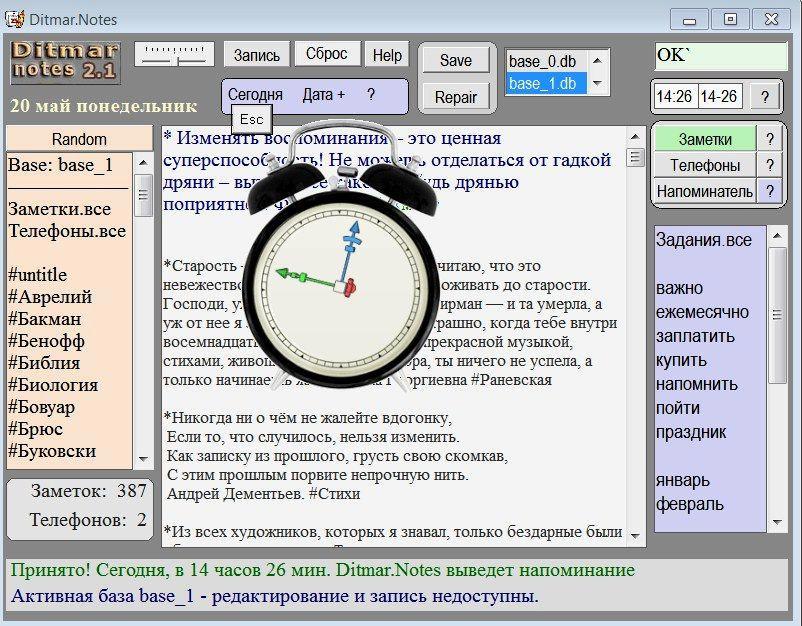
Task: Select ежемесячно in the reminders list
Action: pyautogui.click(x=702, y=312)
